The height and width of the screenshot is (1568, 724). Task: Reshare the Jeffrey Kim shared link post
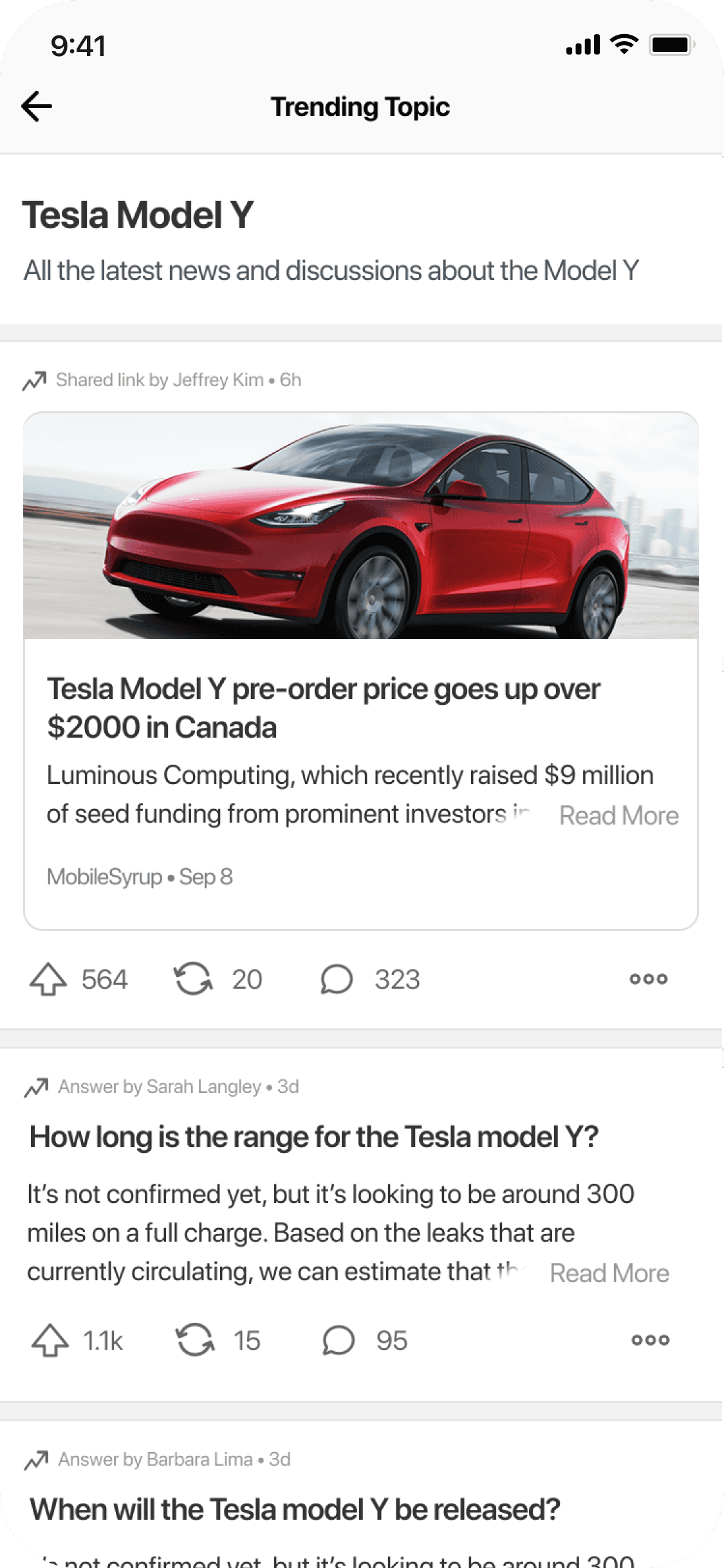pyautogui.click(x=193, y=979)
